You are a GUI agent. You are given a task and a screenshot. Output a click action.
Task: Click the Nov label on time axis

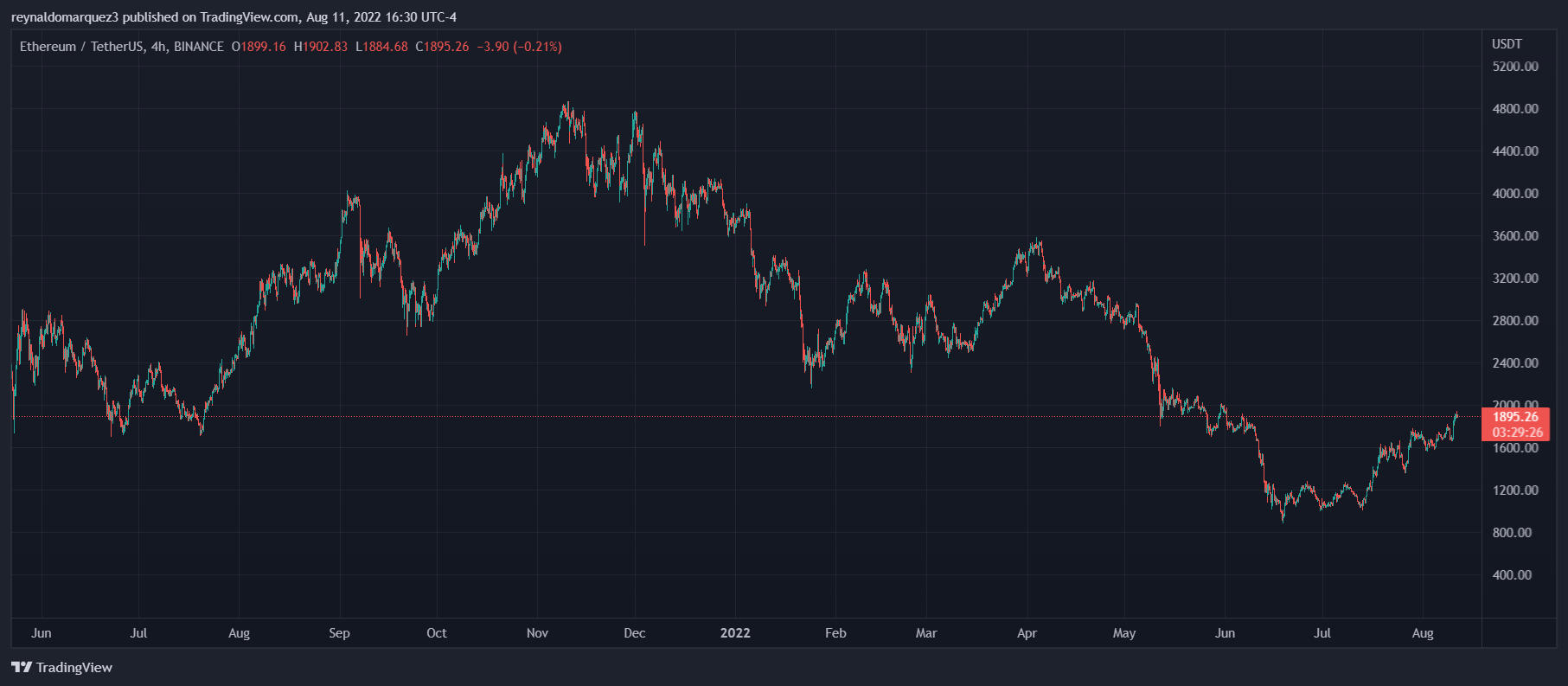(x=537, y=633)
